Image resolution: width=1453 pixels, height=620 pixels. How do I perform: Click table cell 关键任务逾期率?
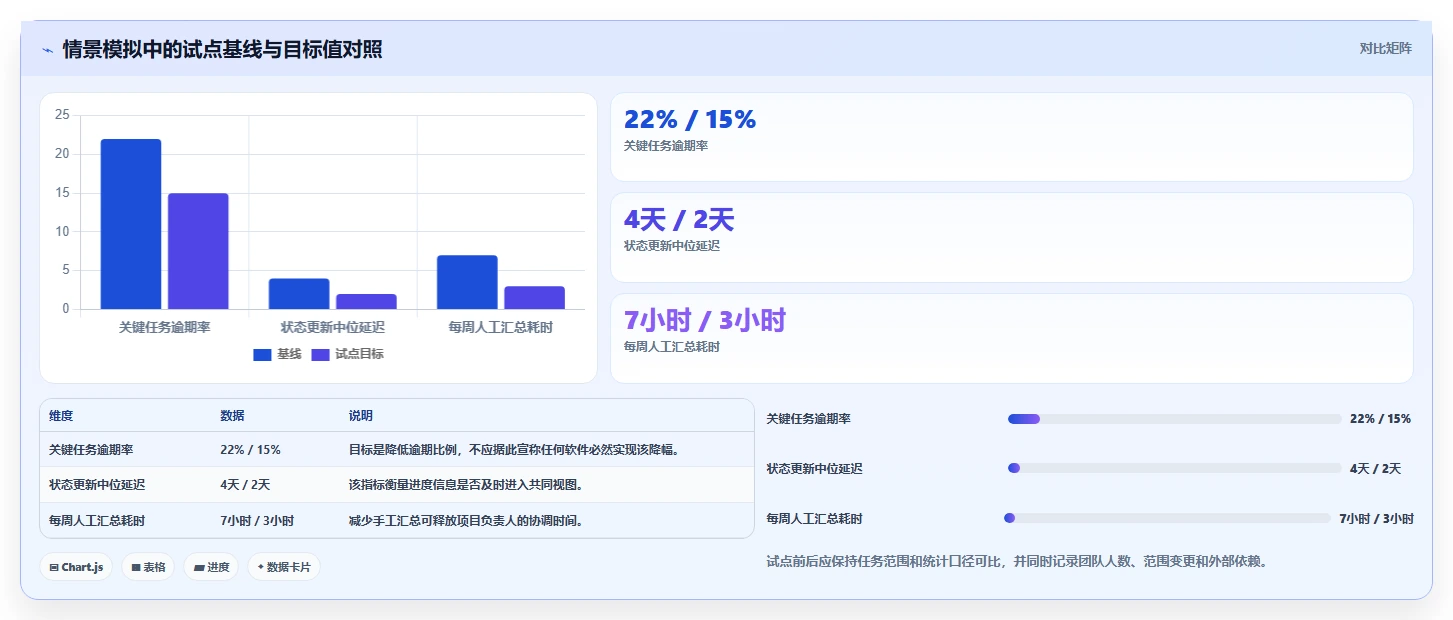click(x=91, y=450)
